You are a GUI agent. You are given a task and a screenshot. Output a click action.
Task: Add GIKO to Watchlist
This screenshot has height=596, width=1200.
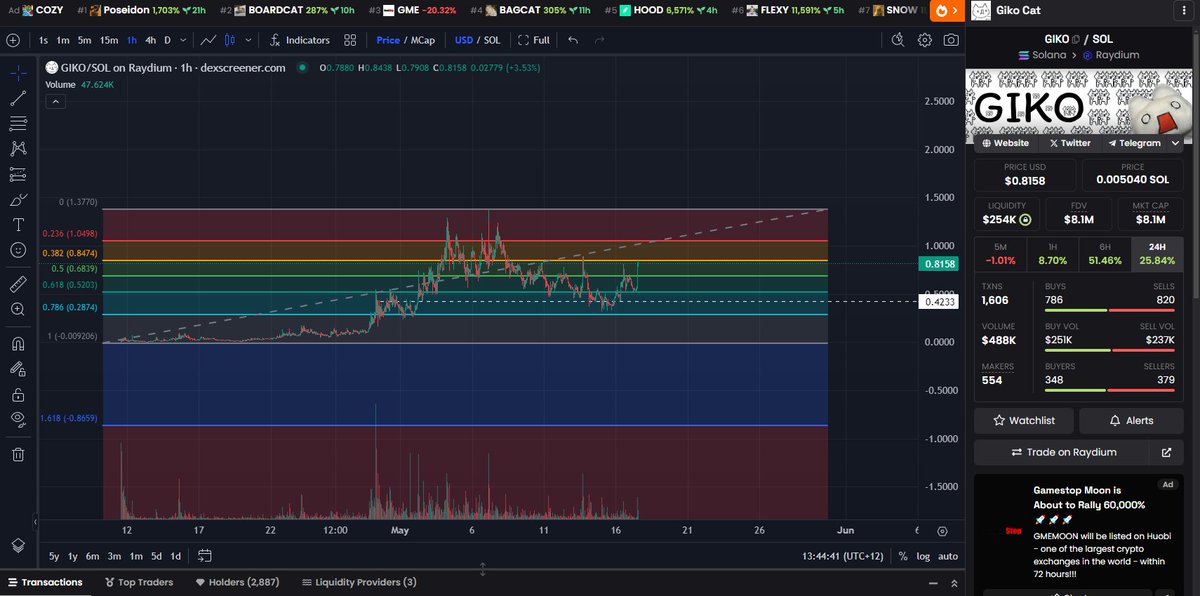pyautogui.click(x=1025, y=421)
